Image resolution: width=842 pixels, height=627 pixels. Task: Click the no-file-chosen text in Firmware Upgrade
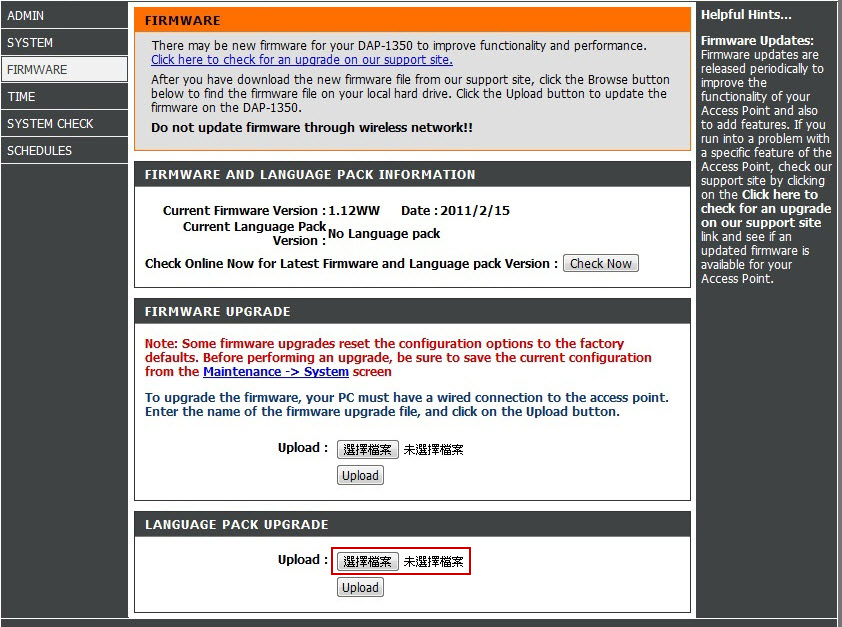[433, 450]
